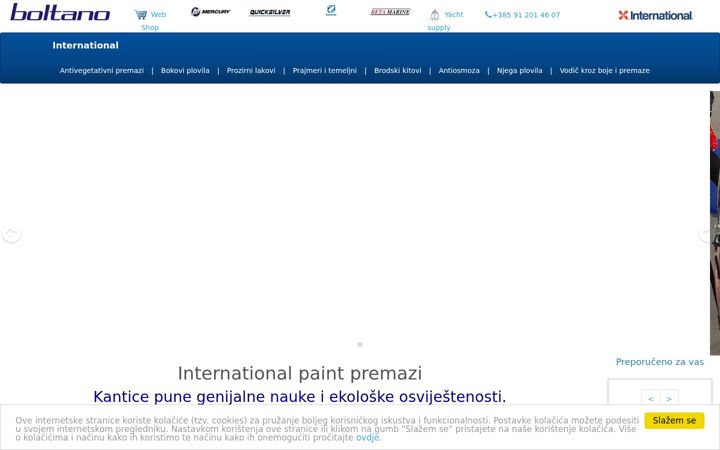This screenshot has height=450, width=720.
Task: Go to previous slide with left arrow
Action: coord(11,234)
